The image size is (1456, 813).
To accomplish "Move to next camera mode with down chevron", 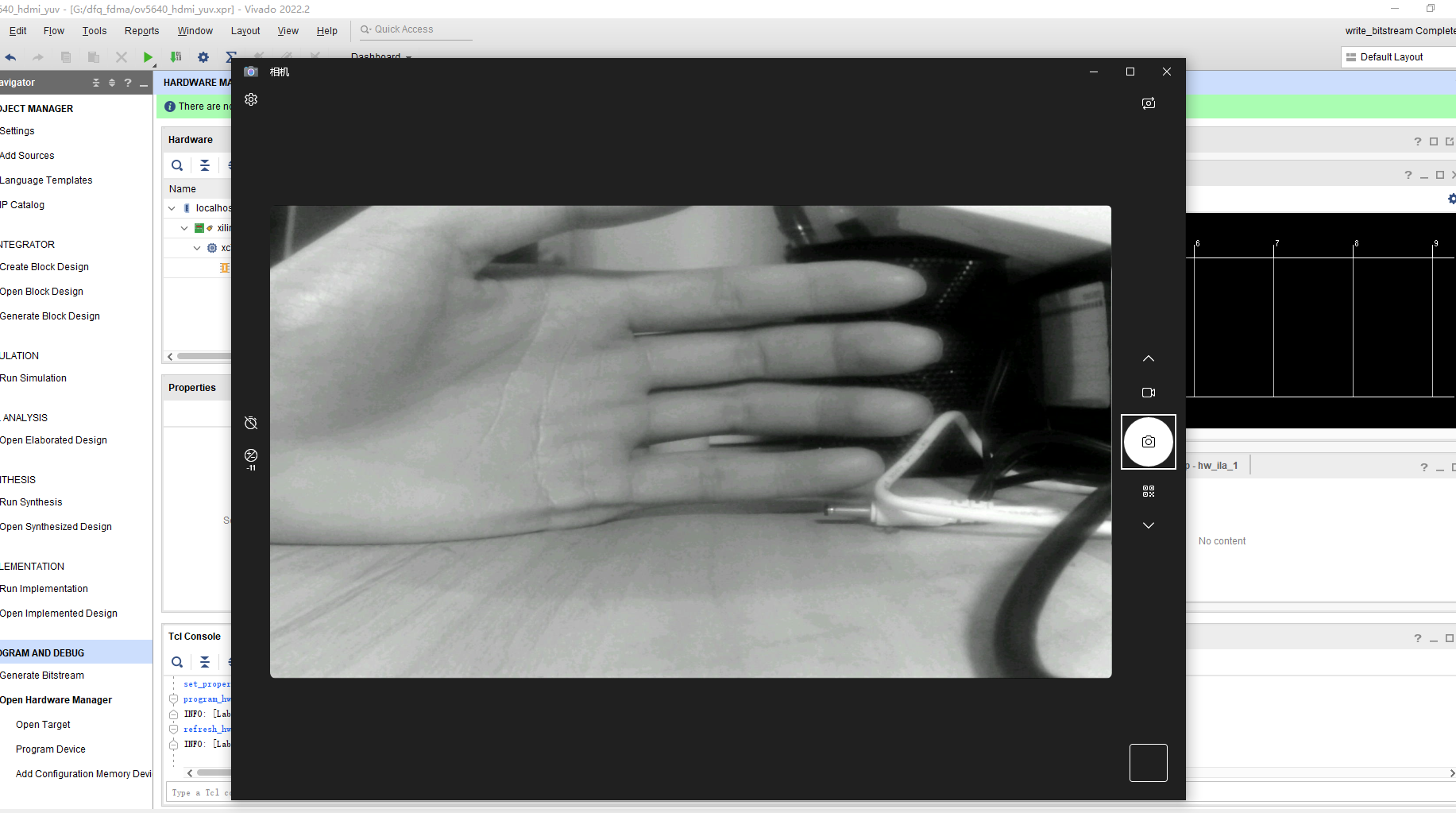I will pyautogui.click(x=1149, y=525).
